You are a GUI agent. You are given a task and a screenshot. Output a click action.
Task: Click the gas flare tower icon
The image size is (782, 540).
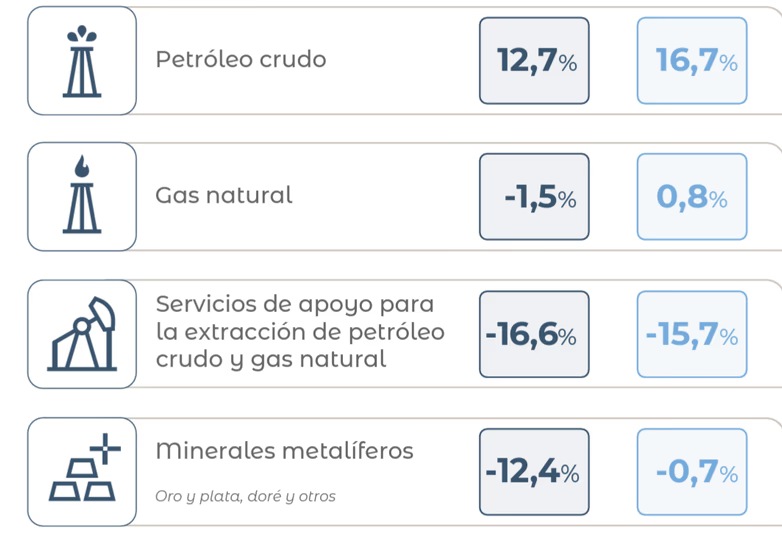click(82, 194)
